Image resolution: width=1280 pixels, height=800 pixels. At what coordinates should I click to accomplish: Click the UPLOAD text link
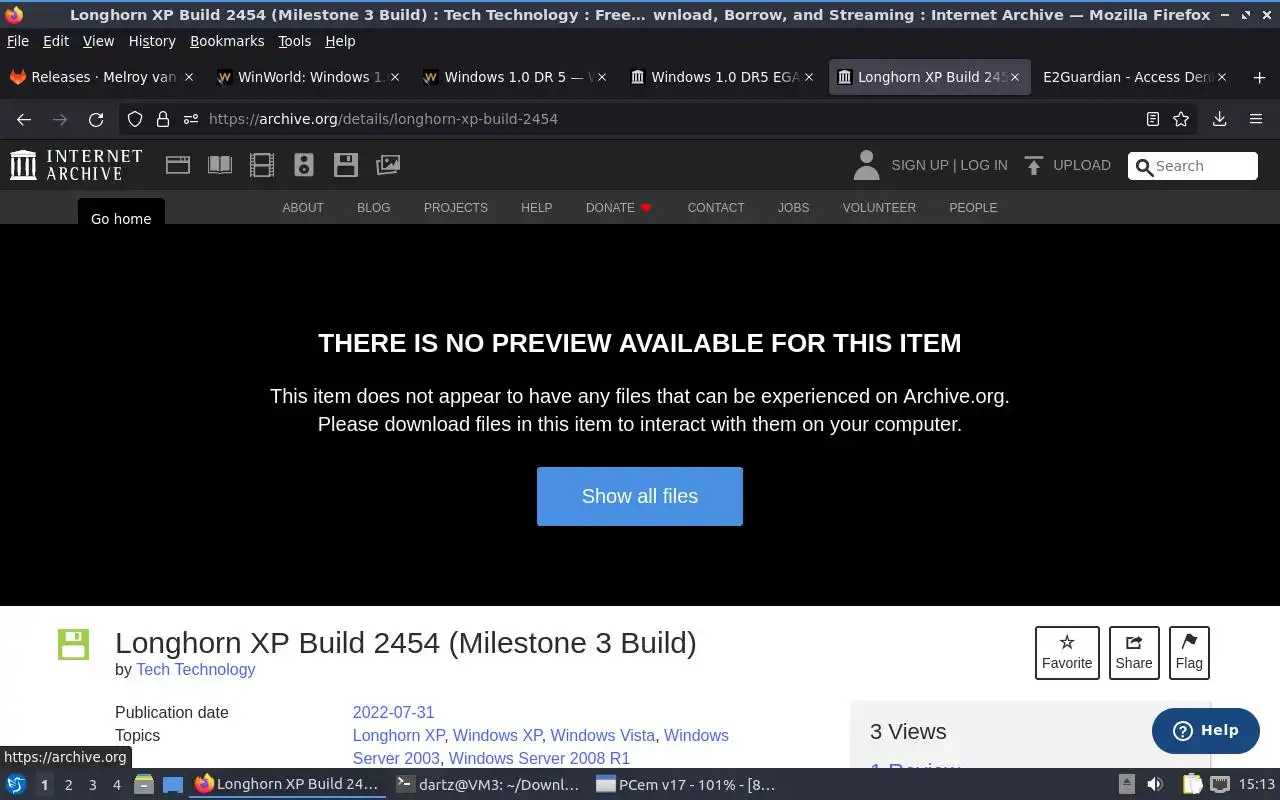click(1082, 165)
